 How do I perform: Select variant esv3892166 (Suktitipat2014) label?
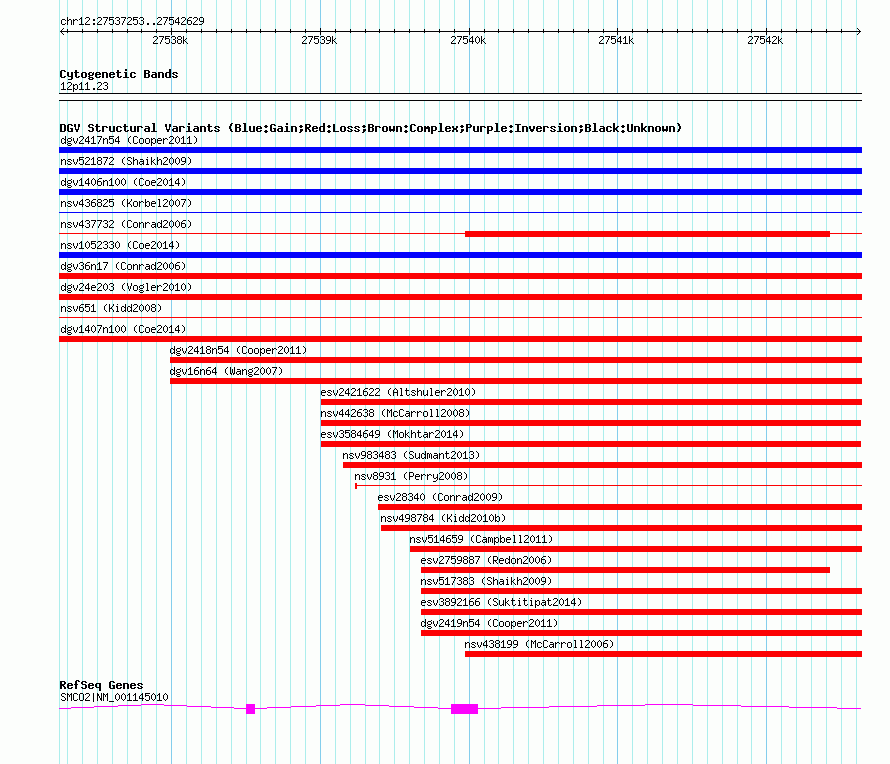click(x=501, y=602)
